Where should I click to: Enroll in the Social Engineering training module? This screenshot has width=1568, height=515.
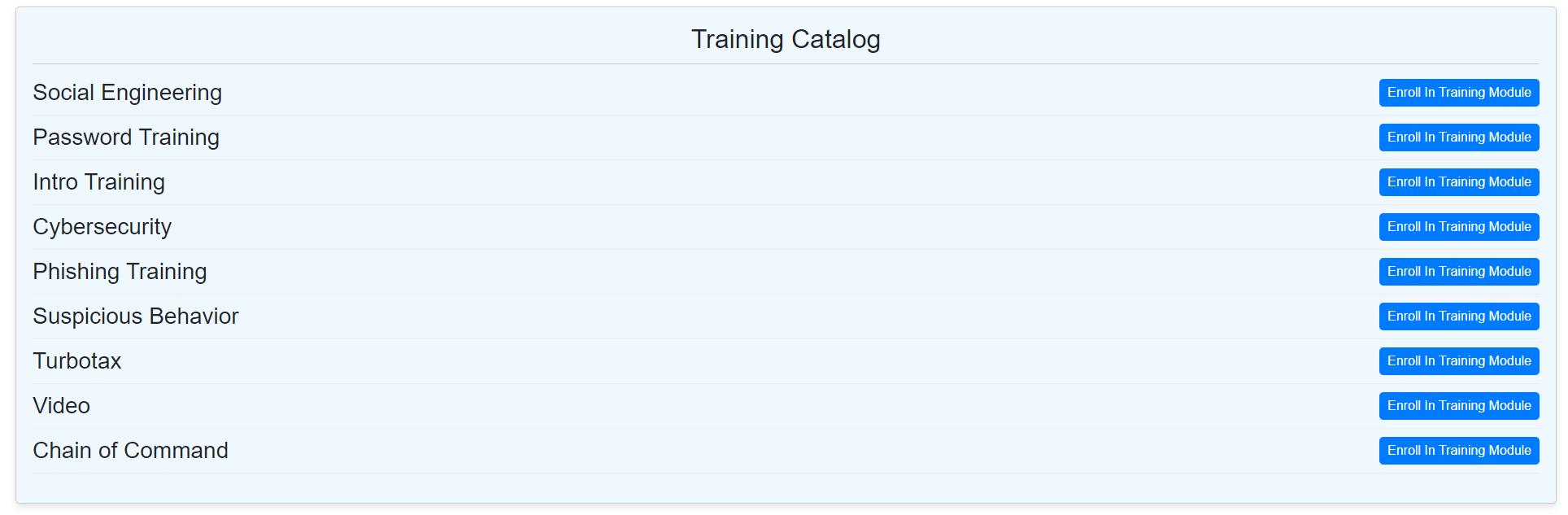(x=1459, y=93)
